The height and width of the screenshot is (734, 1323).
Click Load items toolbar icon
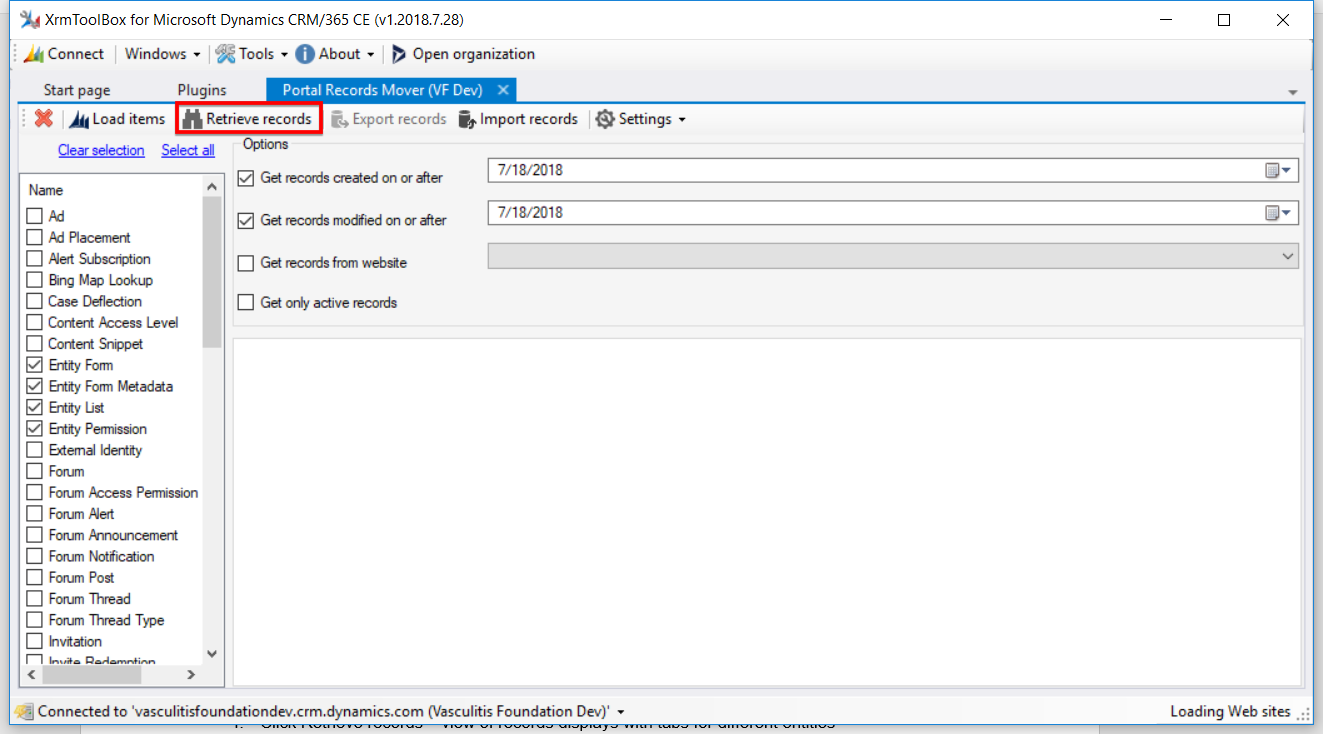point(79,119)
